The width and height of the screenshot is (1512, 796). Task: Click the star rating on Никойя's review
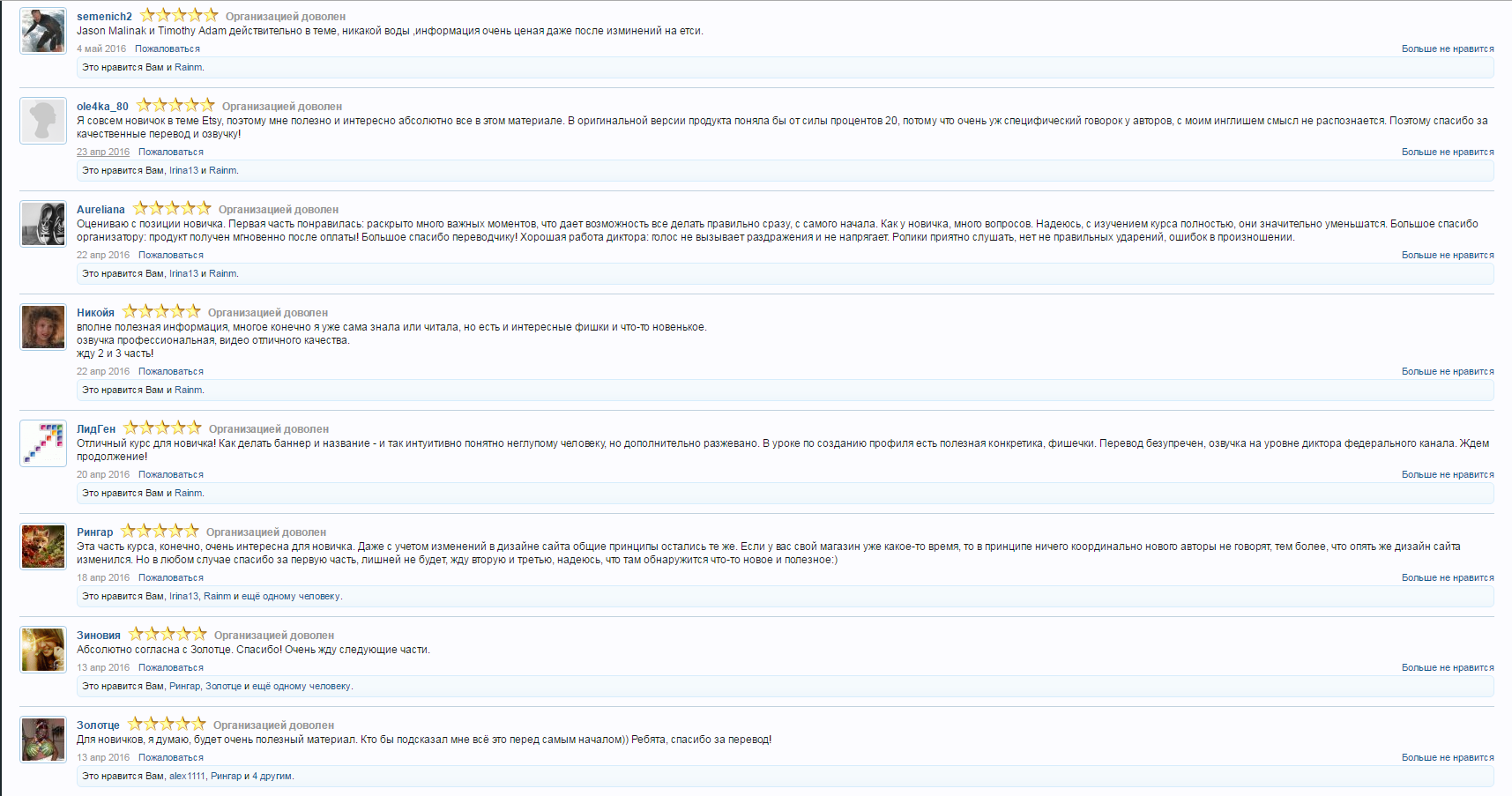click(x=161, y=311)
